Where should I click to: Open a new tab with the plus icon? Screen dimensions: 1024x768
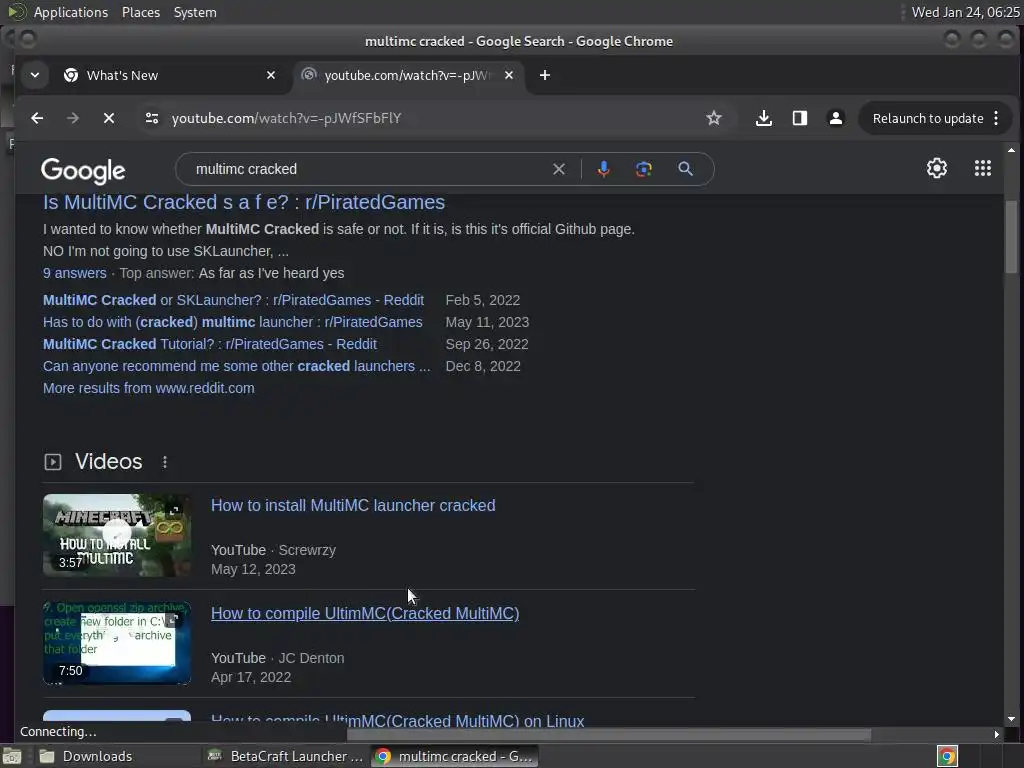pos(545,75)
